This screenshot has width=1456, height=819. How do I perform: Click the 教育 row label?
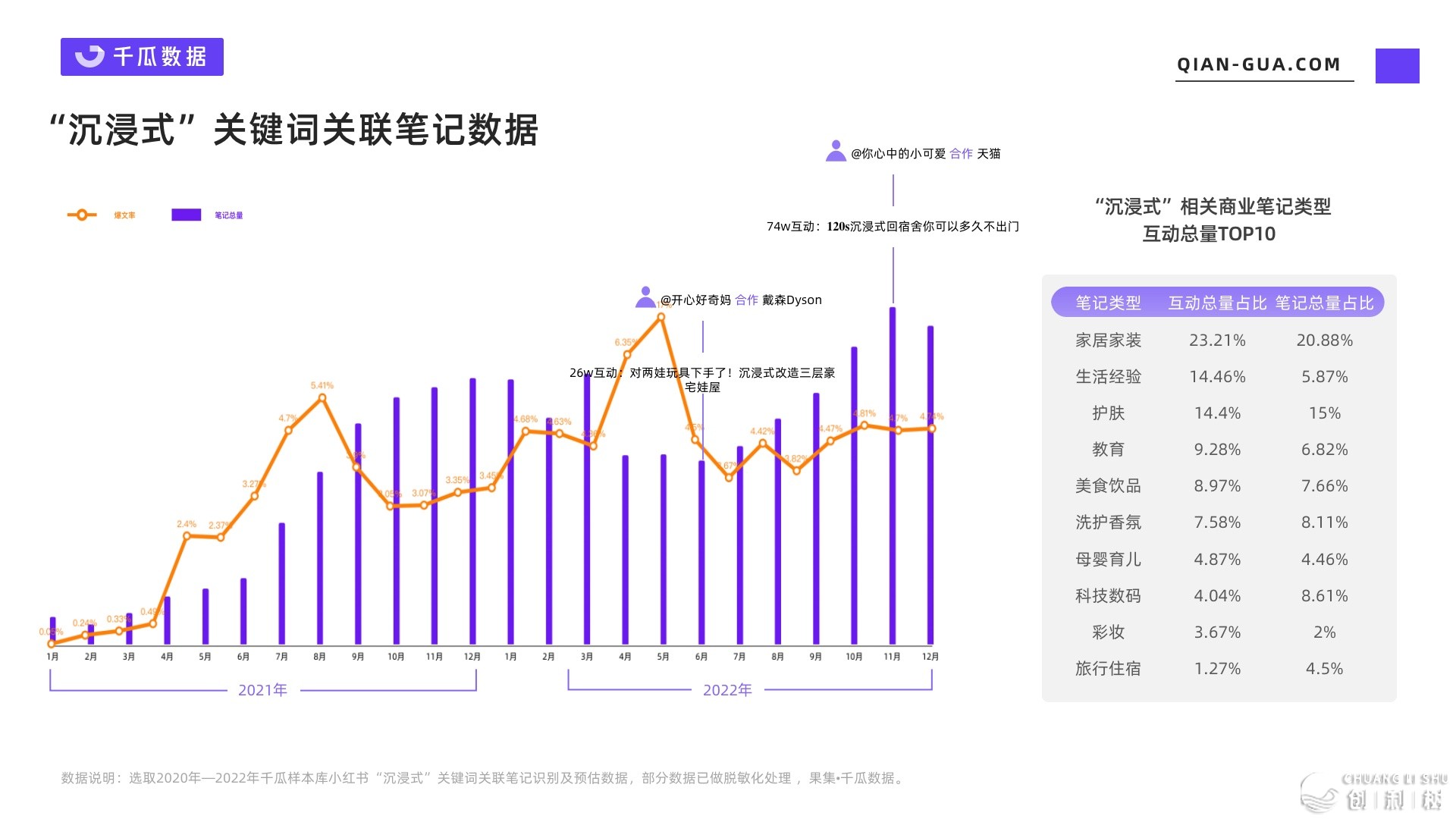pyautogui.click(x=1108, y=450)
